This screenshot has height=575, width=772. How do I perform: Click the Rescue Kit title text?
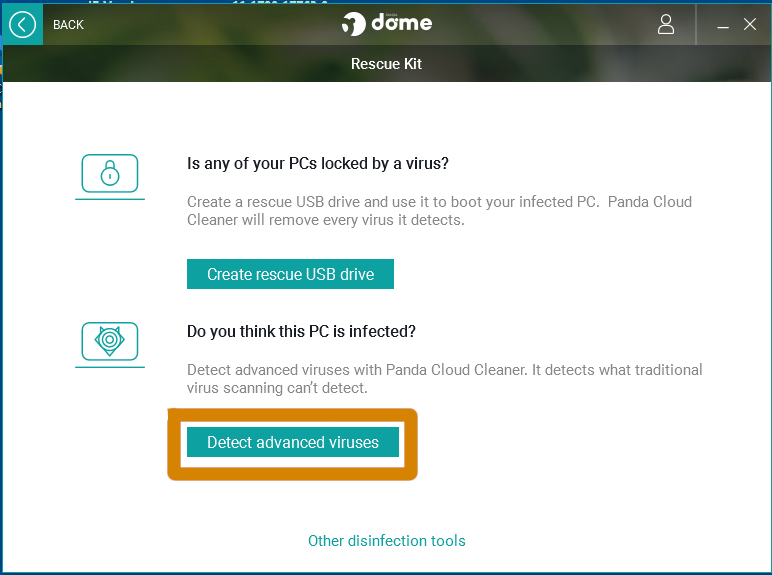tap(386, 64)
